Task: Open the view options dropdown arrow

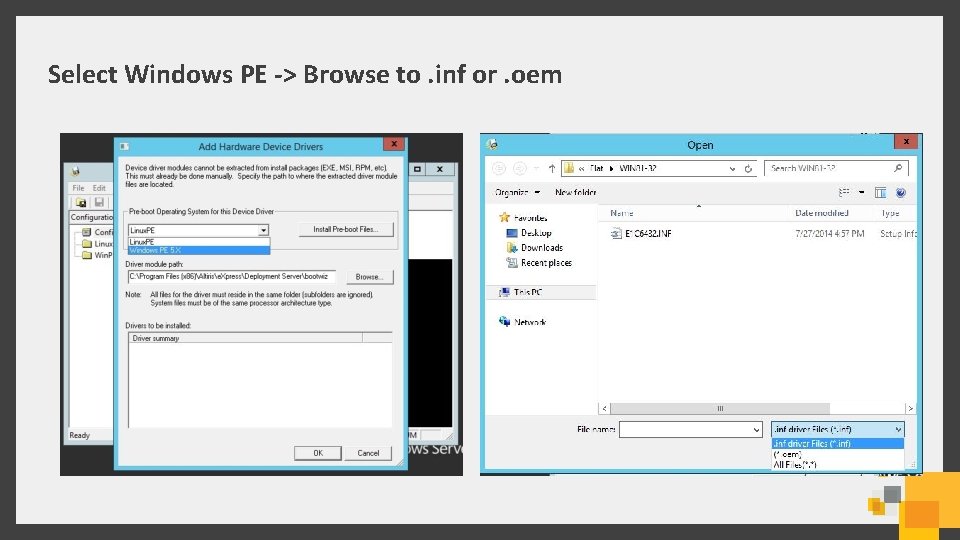Action: 861,192
